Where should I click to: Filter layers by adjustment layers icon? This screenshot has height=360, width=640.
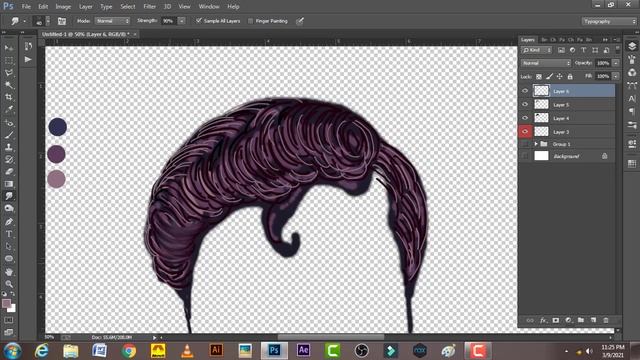pos(573,50)
